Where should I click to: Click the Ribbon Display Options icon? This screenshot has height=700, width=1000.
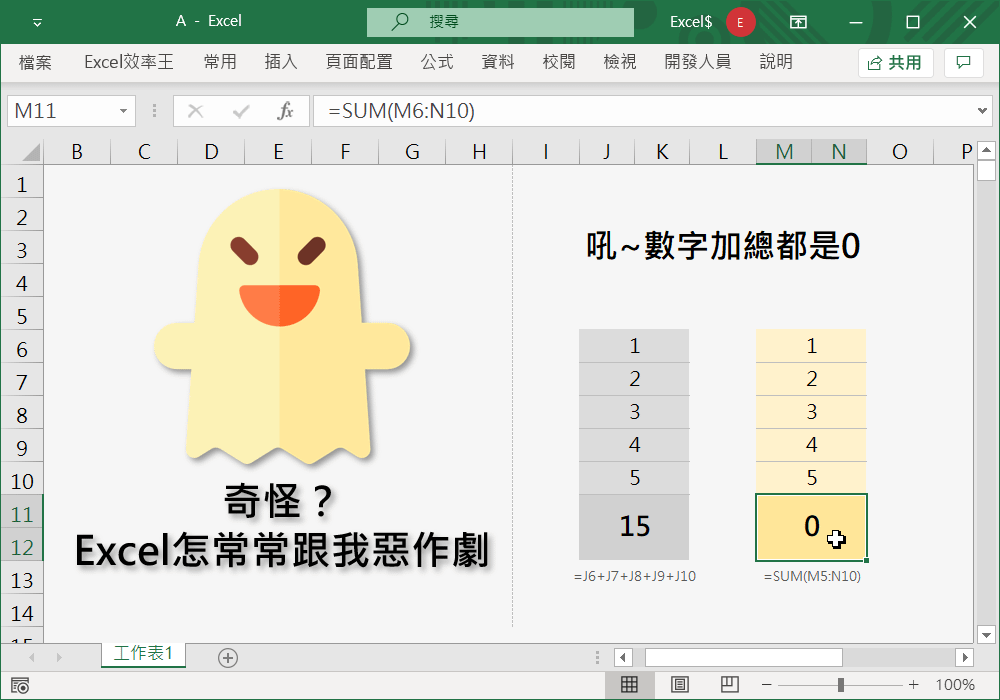point(798,21)
